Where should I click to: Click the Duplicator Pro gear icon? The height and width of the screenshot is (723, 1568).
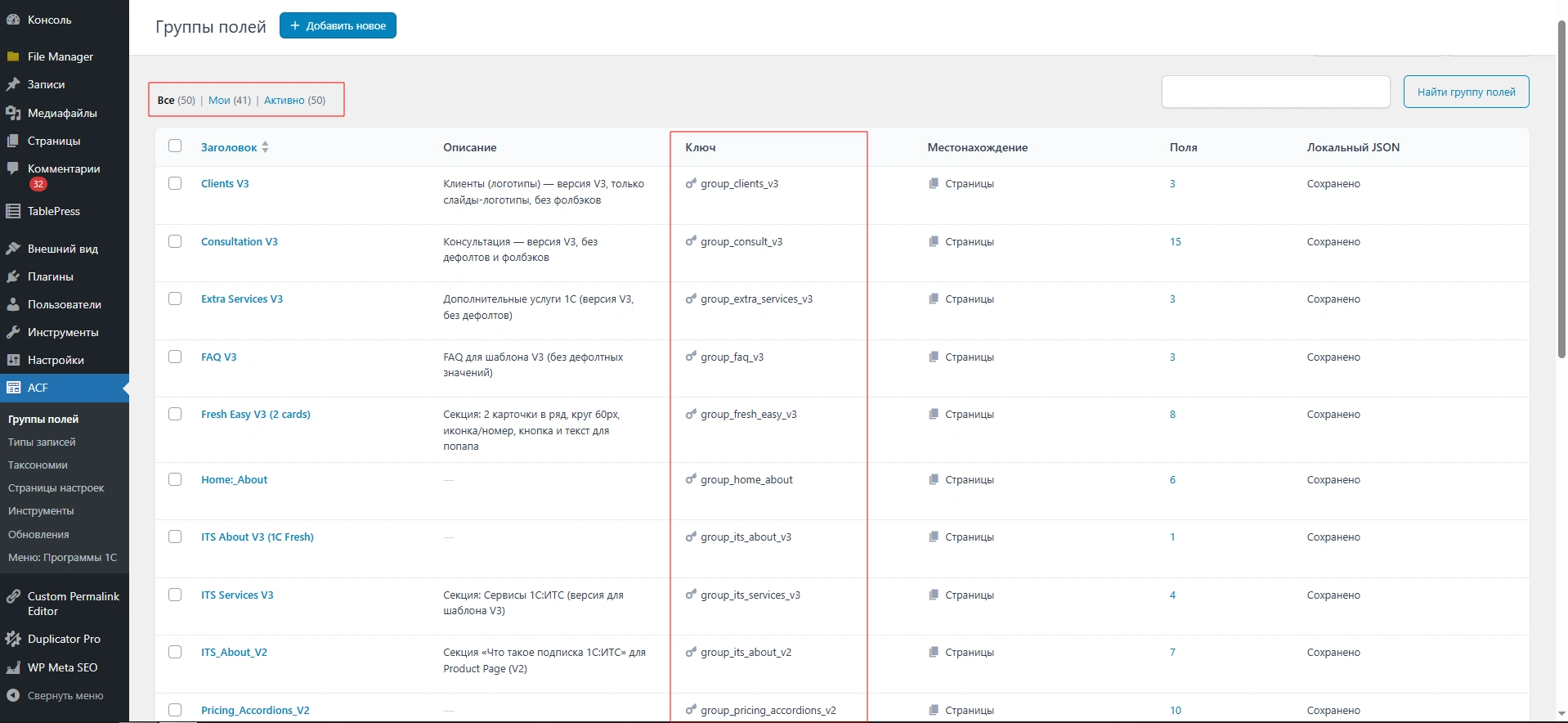(13, 639)
